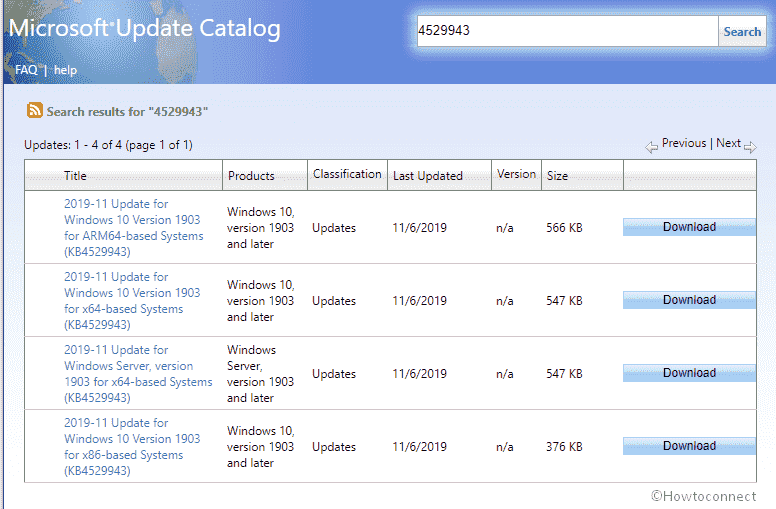Sort by Version column header
The image size is (776, 509).
tap(516, 174)
